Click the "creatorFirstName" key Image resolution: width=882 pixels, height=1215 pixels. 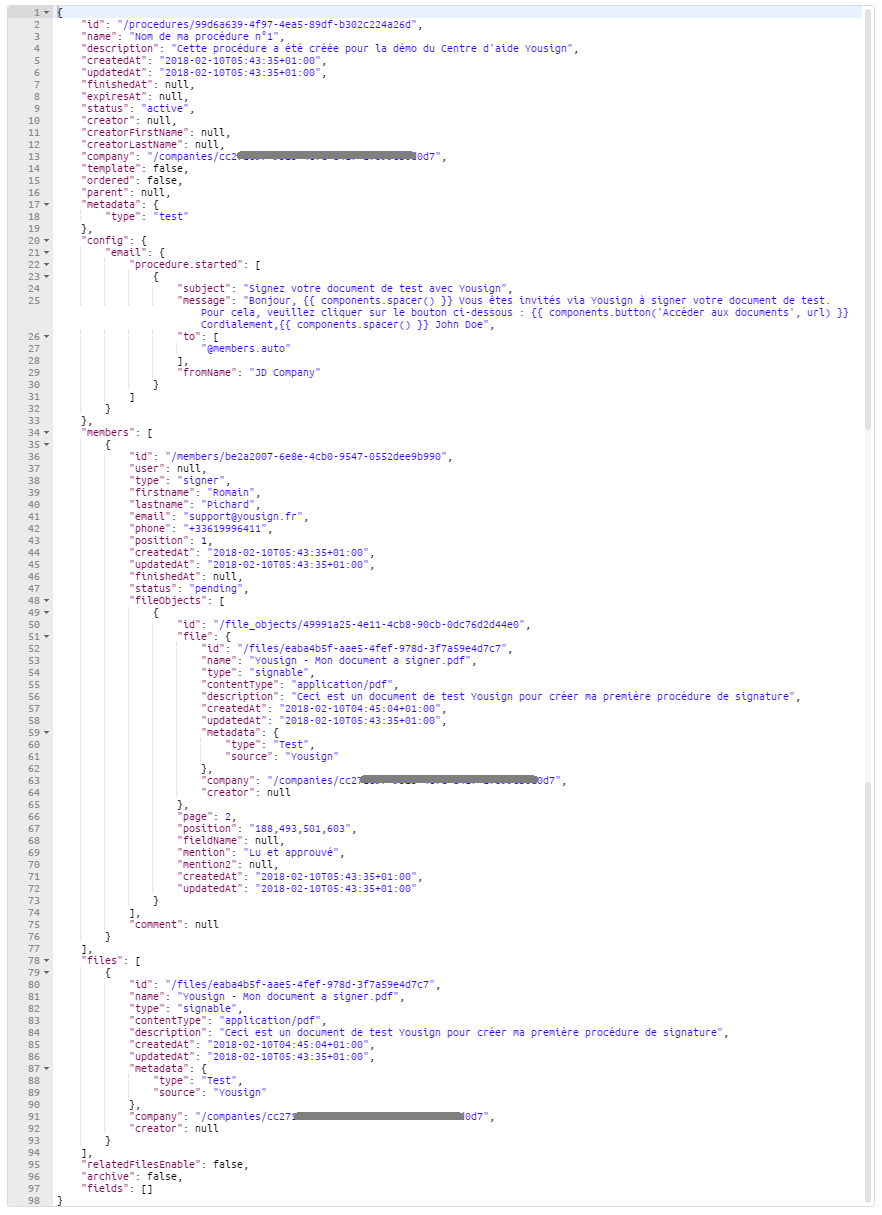tap(137, 132)
